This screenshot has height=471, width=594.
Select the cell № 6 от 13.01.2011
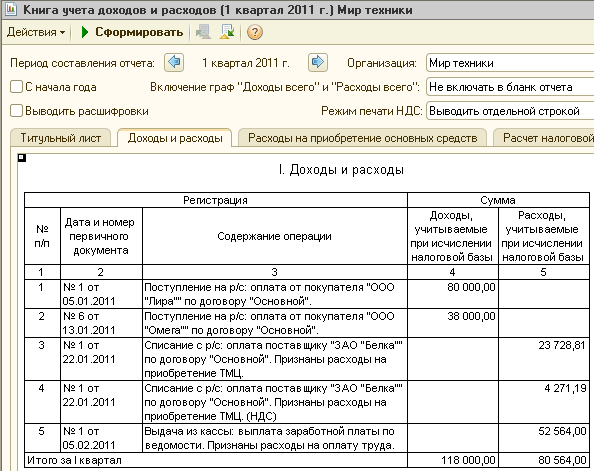click(101, 323)
